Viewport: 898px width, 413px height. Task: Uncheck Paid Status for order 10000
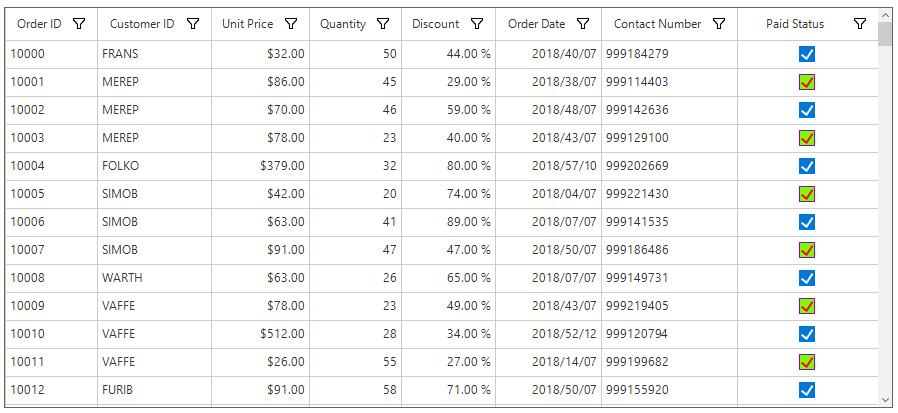coord(807,54)
